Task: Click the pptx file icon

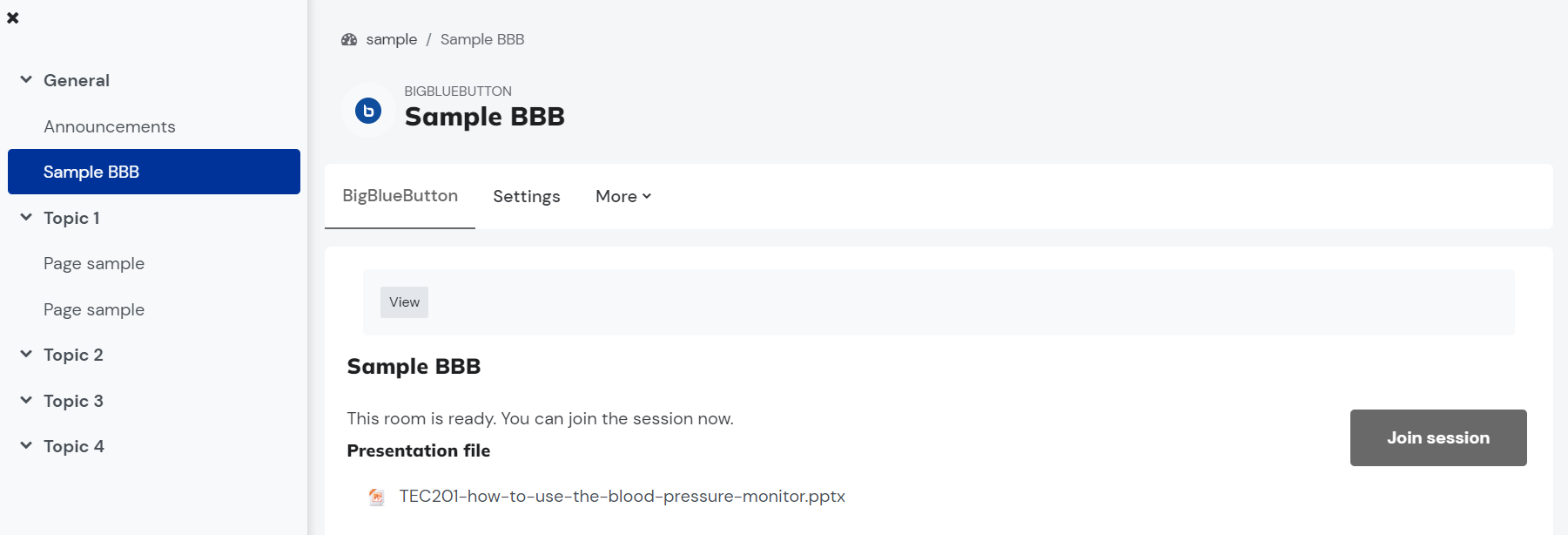Action: (376, 497)
